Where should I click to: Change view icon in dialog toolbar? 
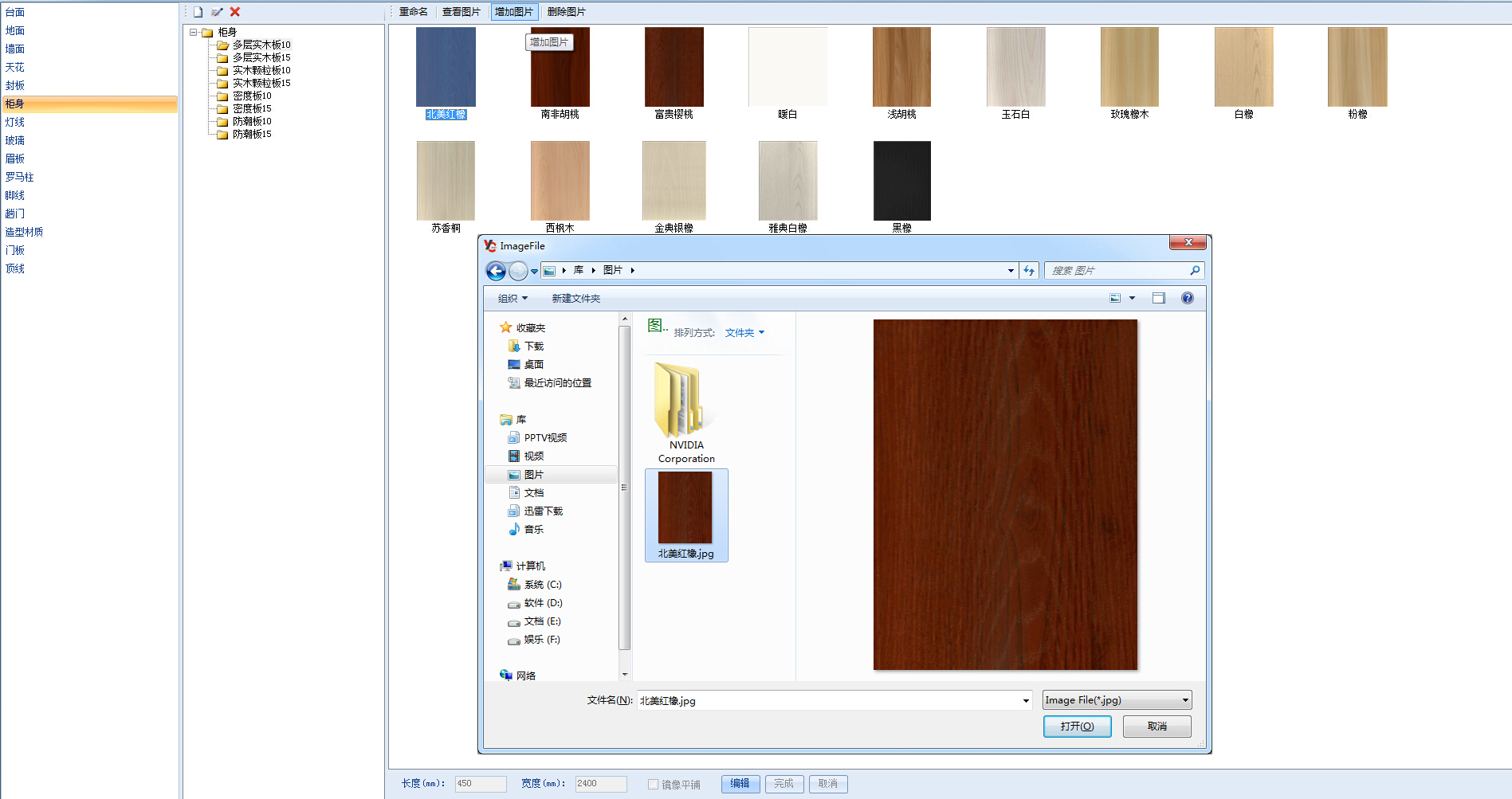click(x=1115, y=298)
